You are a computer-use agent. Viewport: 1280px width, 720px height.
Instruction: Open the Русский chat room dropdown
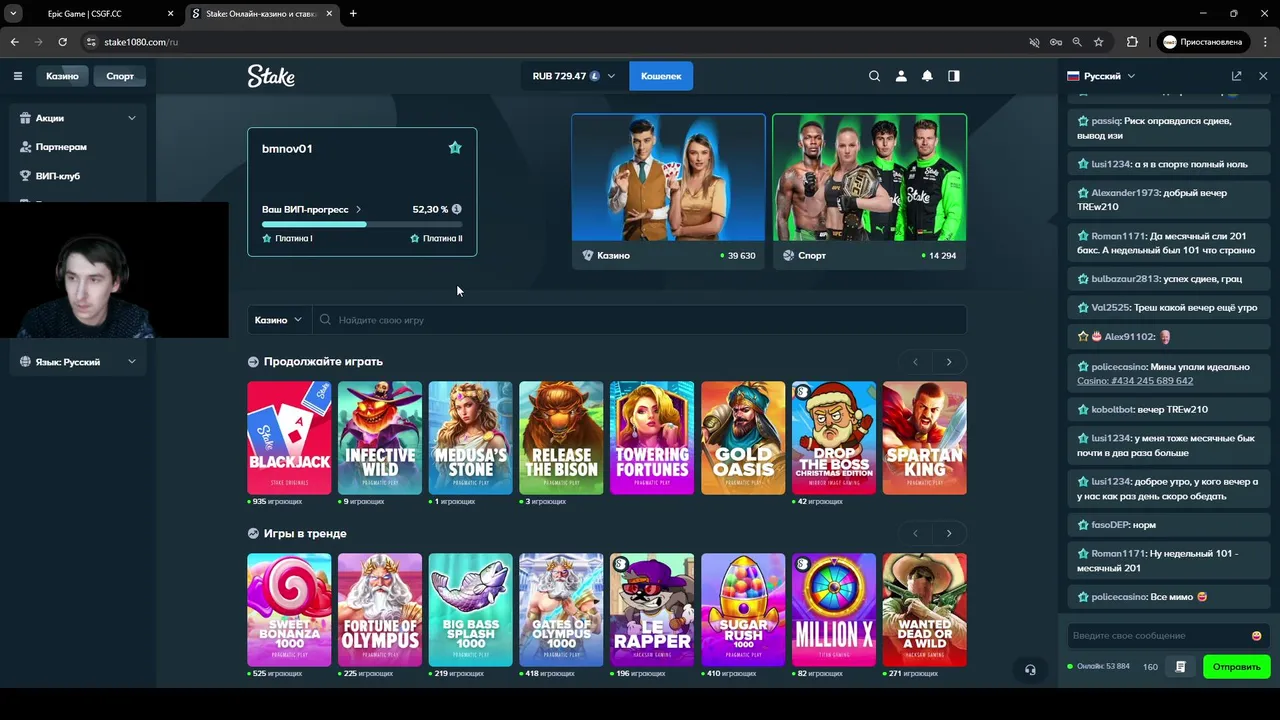[1101, 76]
